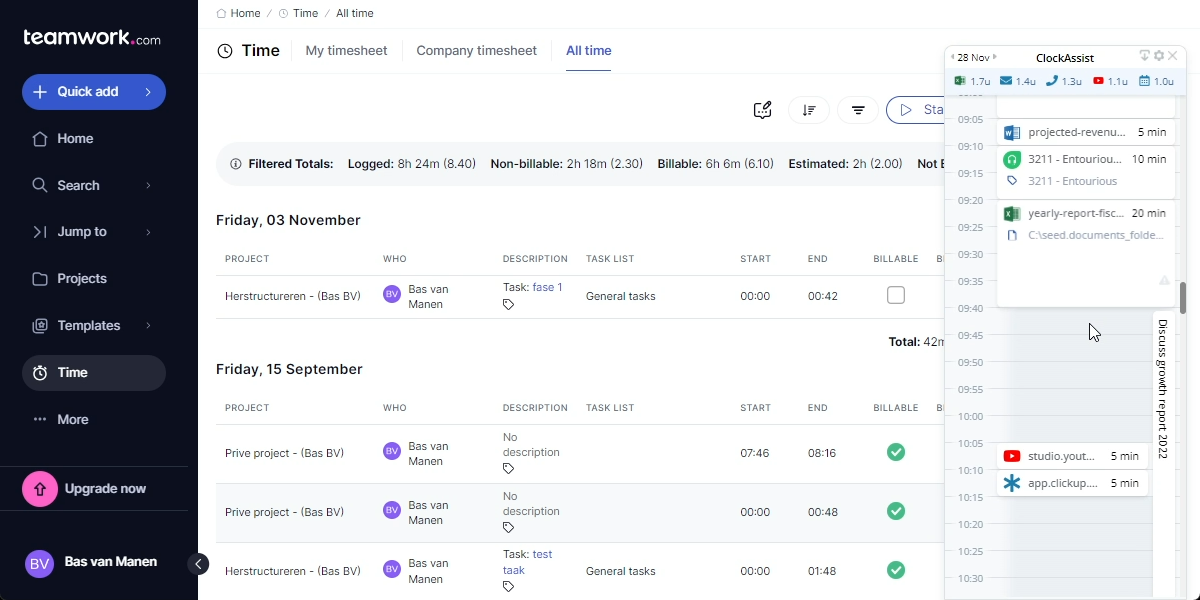Toggle billable checkbox for fase 1 entry
Viewport: 1200px width, 600px height.
pos(896,296)
